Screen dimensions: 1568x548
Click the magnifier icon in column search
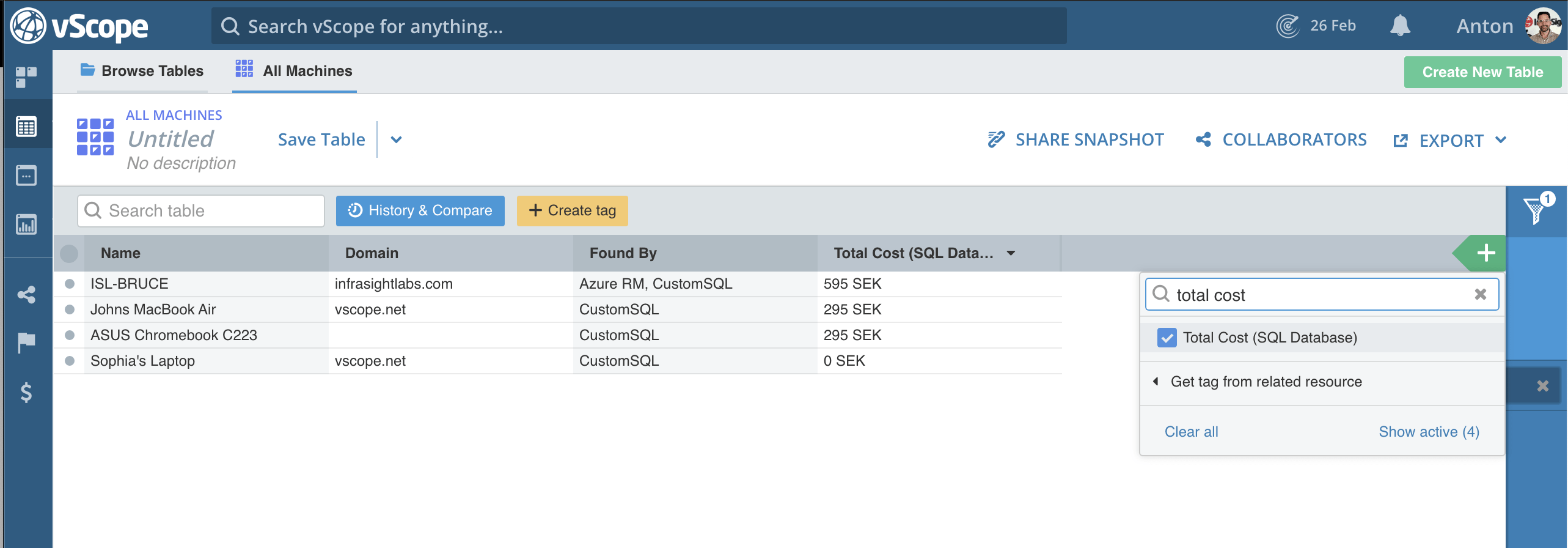1160,294
